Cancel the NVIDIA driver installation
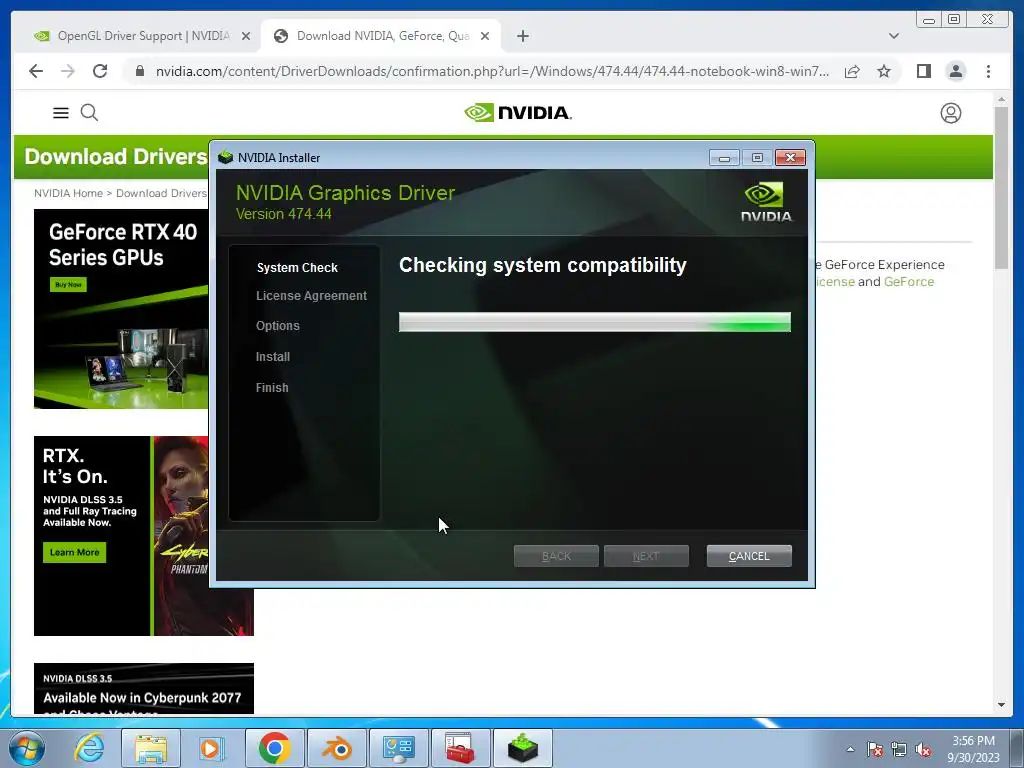The image size is (1024, 768). (748, 556)
